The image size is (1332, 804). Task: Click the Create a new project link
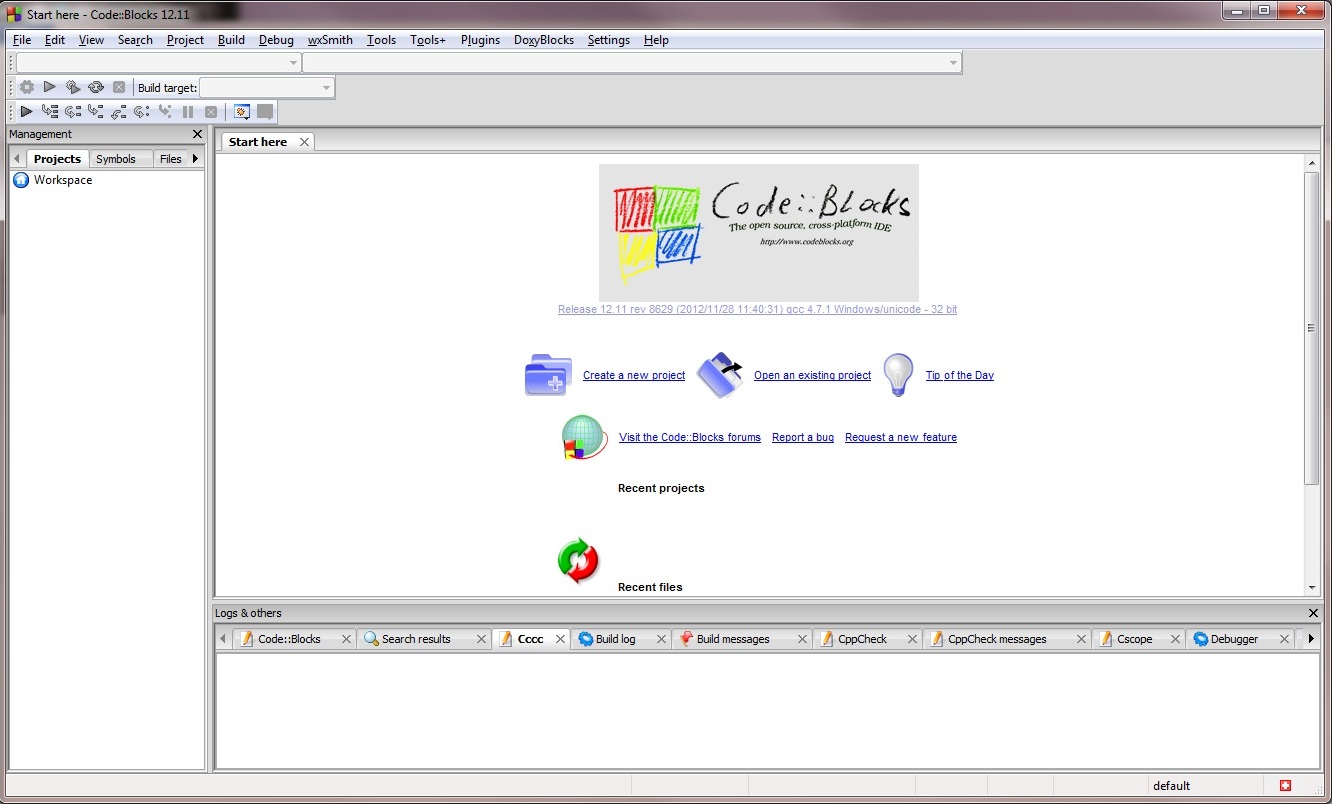tap(634, 376)
